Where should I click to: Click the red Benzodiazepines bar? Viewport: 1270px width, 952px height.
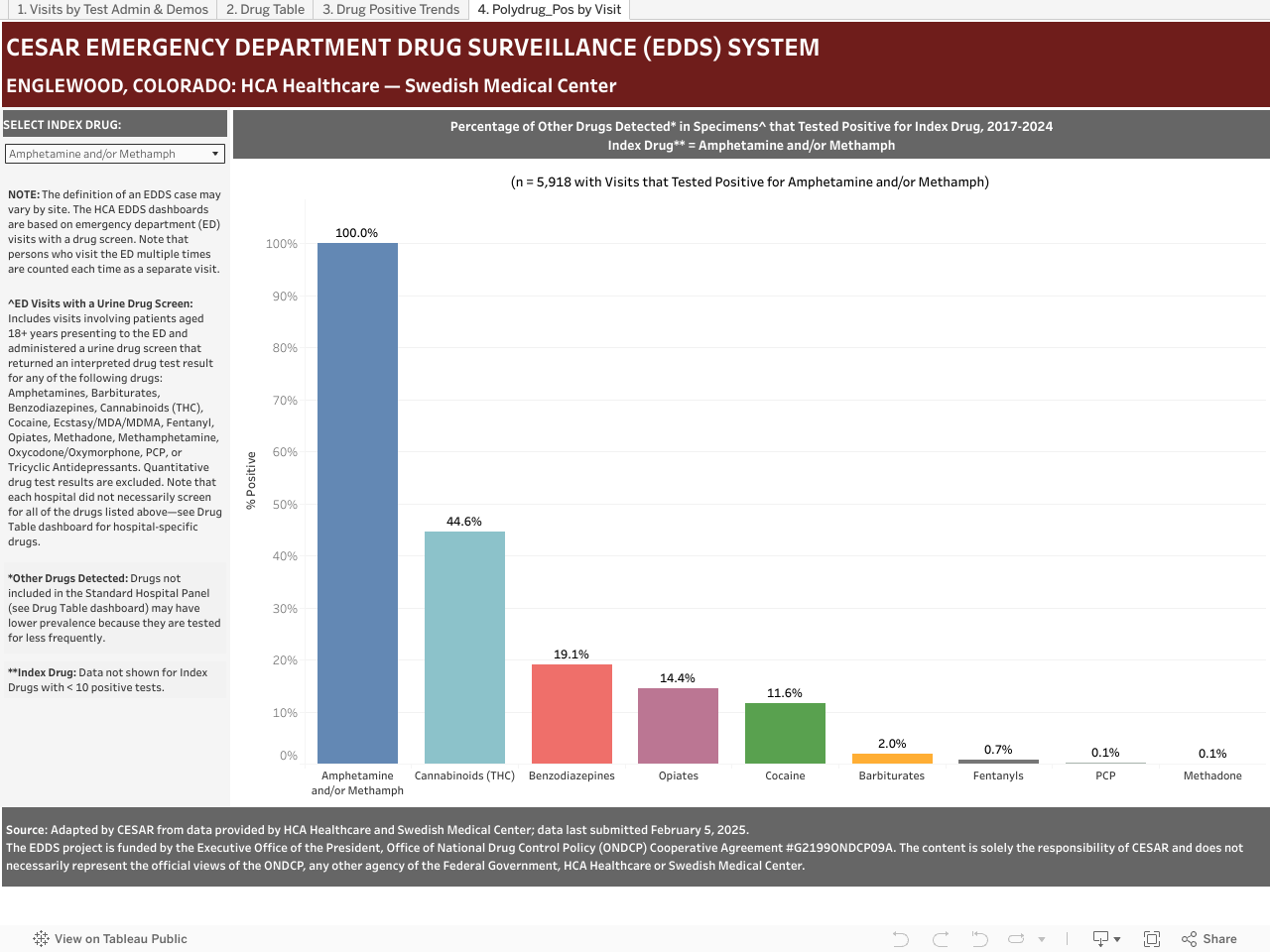571,714
